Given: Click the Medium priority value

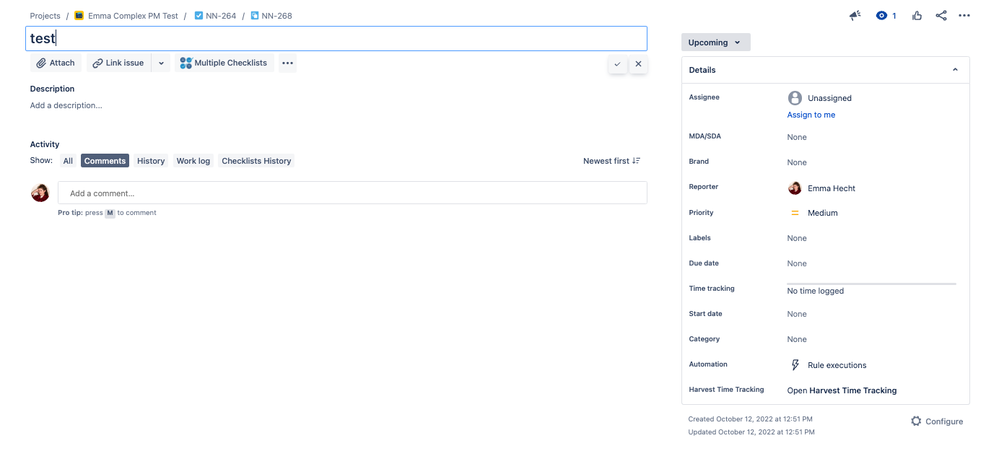Looking at the screenshot, I should click(823, 213).
